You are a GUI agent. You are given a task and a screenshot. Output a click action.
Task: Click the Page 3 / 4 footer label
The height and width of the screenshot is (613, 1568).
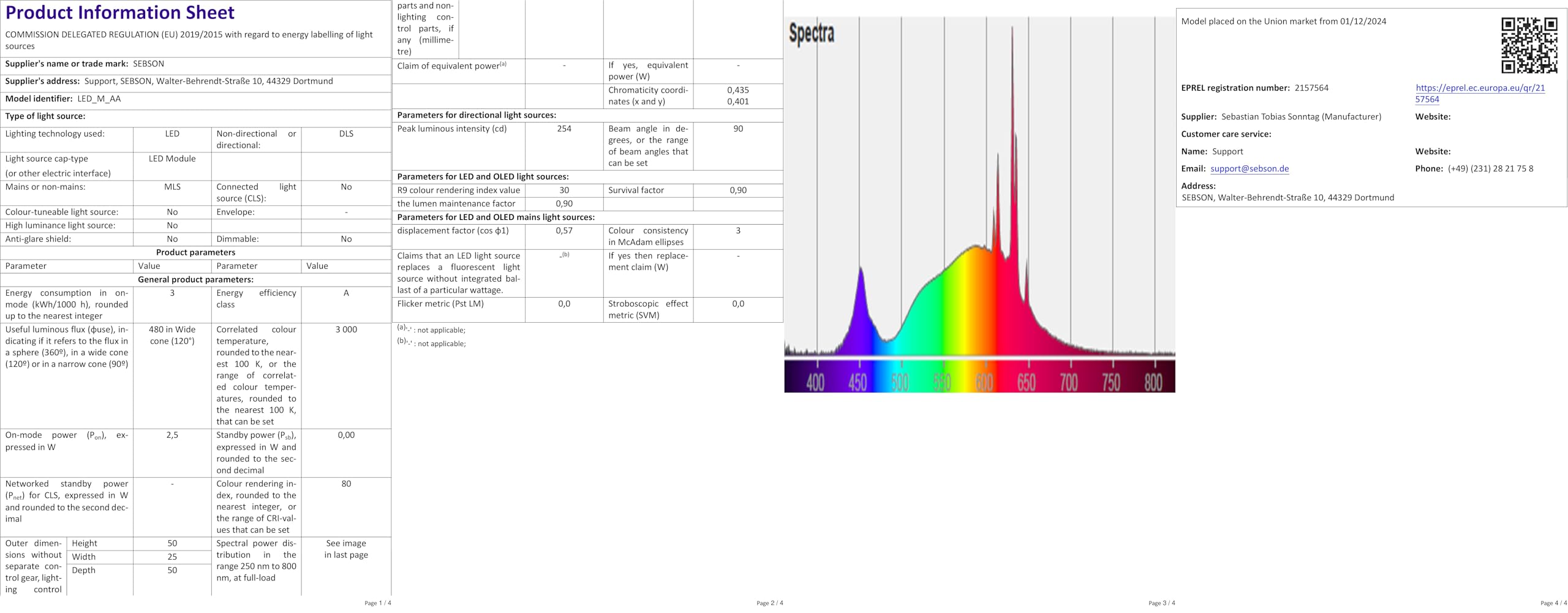coord(1161,603)
